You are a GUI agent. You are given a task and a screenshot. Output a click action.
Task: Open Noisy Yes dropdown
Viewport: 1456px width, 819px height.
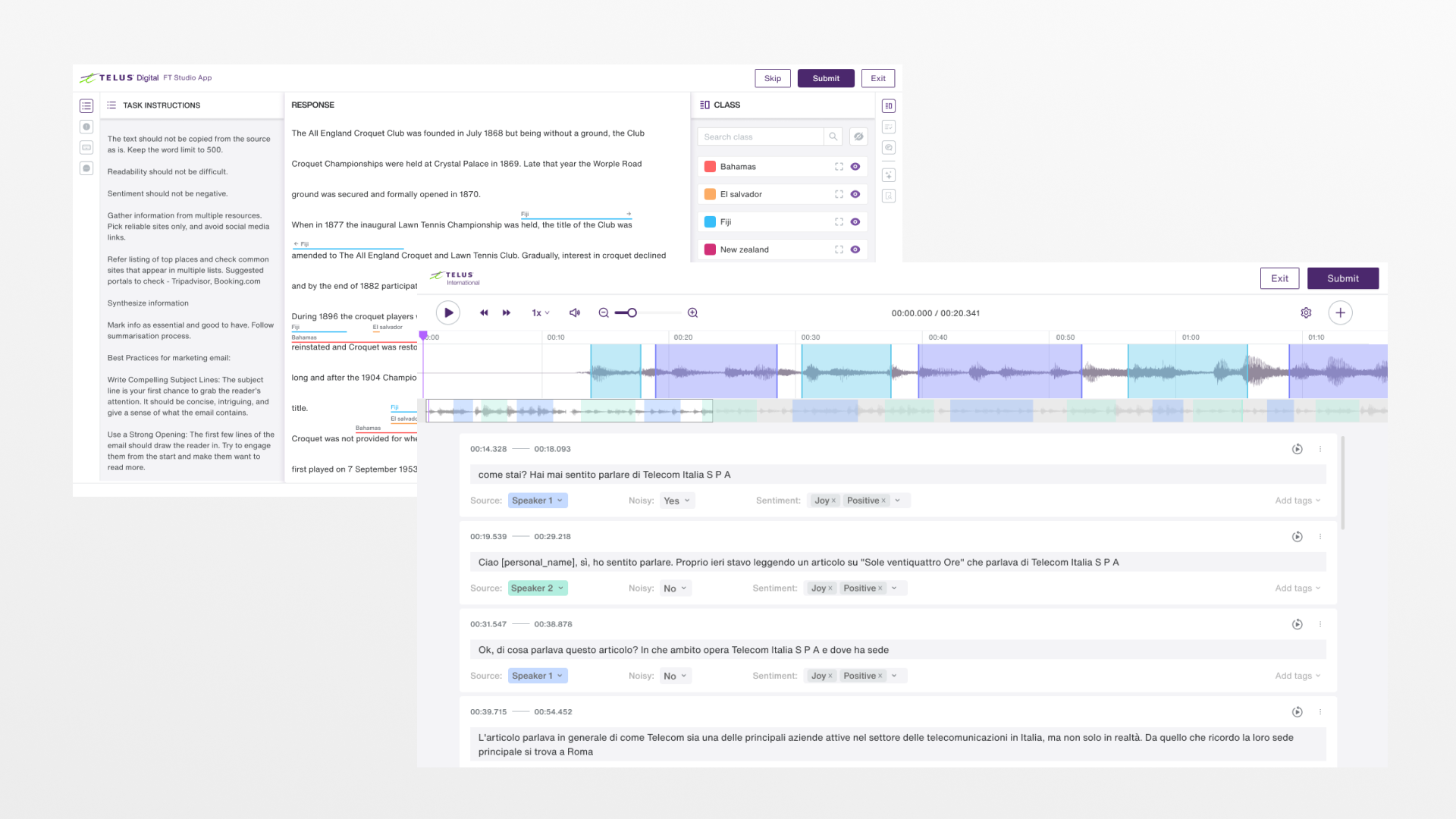(x=676, y=500)
